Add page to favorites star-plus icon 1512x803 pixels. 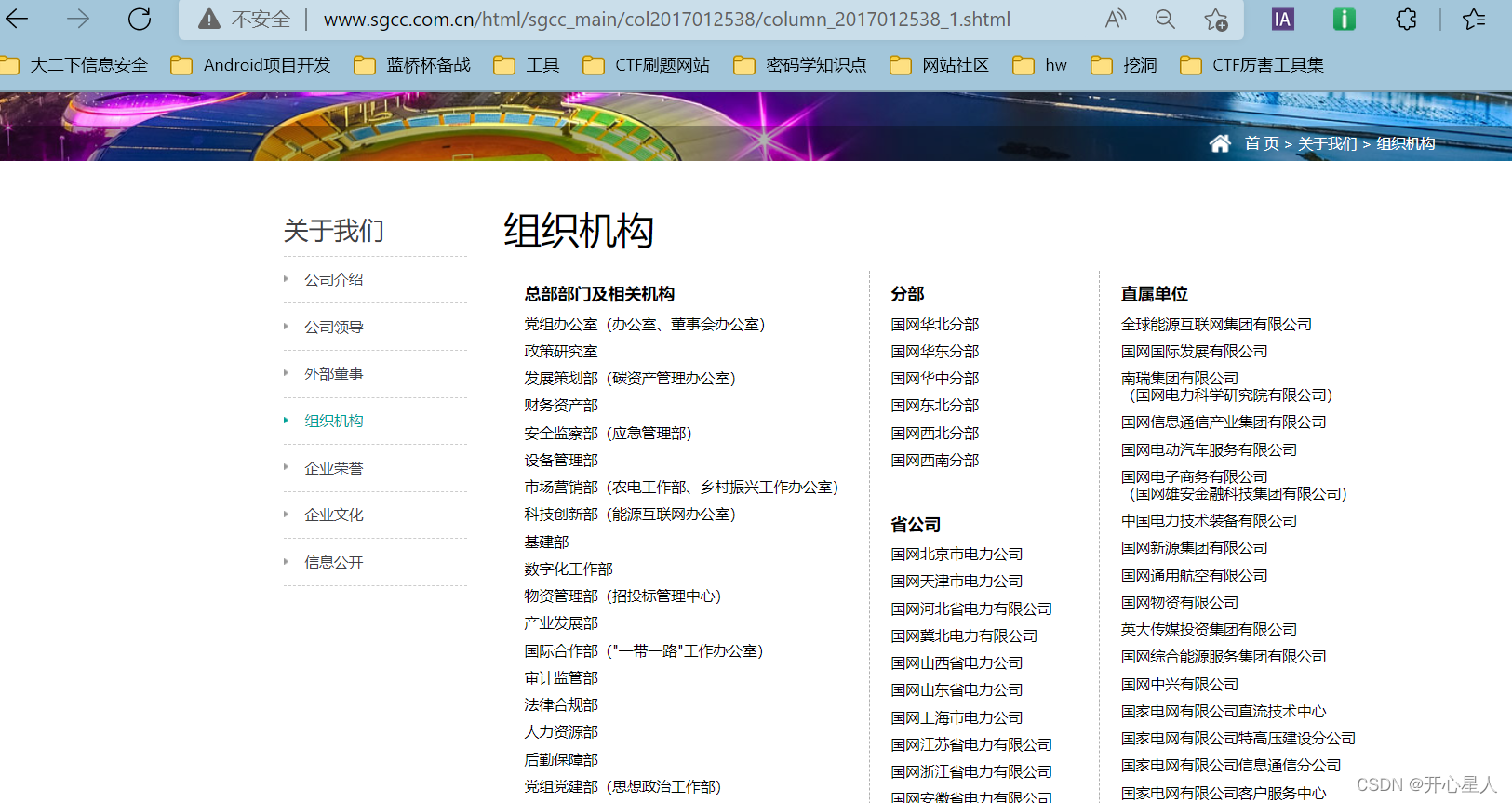tap(1215, 20)
